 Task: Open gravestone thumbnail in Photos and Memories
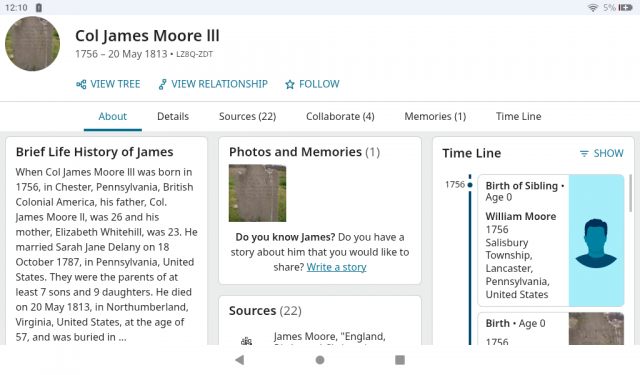click(x=258, y=193)
